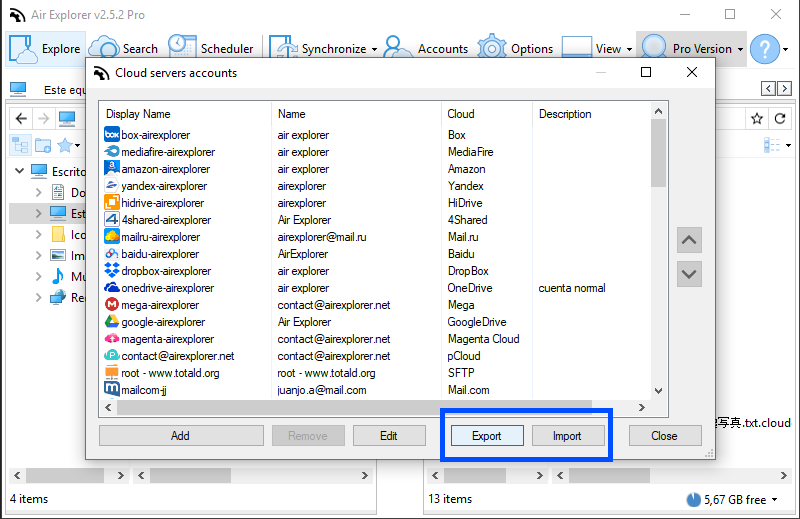Viewport: 800px width, 519px height.
Task: Click the new folder icon in left pane
Action: tap(43, 145)
